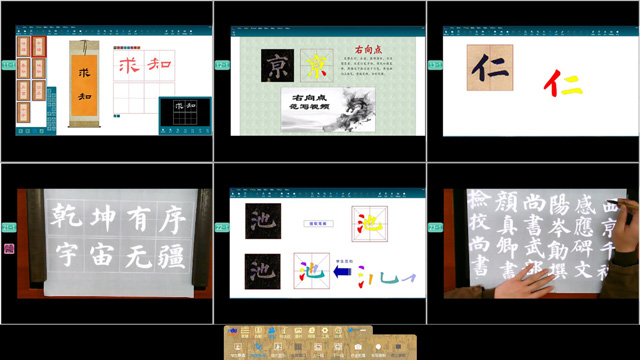Select the 23-1 student screen label
Image resolution: width=640 pixels, height=360 pixels.
click(435, 227)
